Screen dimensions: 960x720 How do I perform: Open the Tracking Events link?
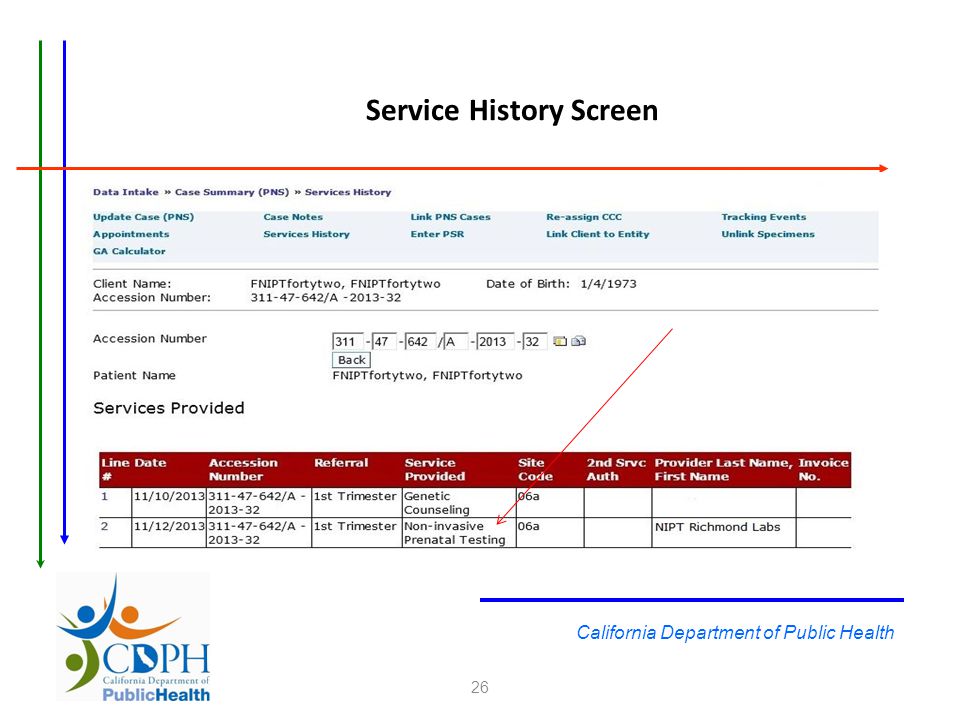763,217
